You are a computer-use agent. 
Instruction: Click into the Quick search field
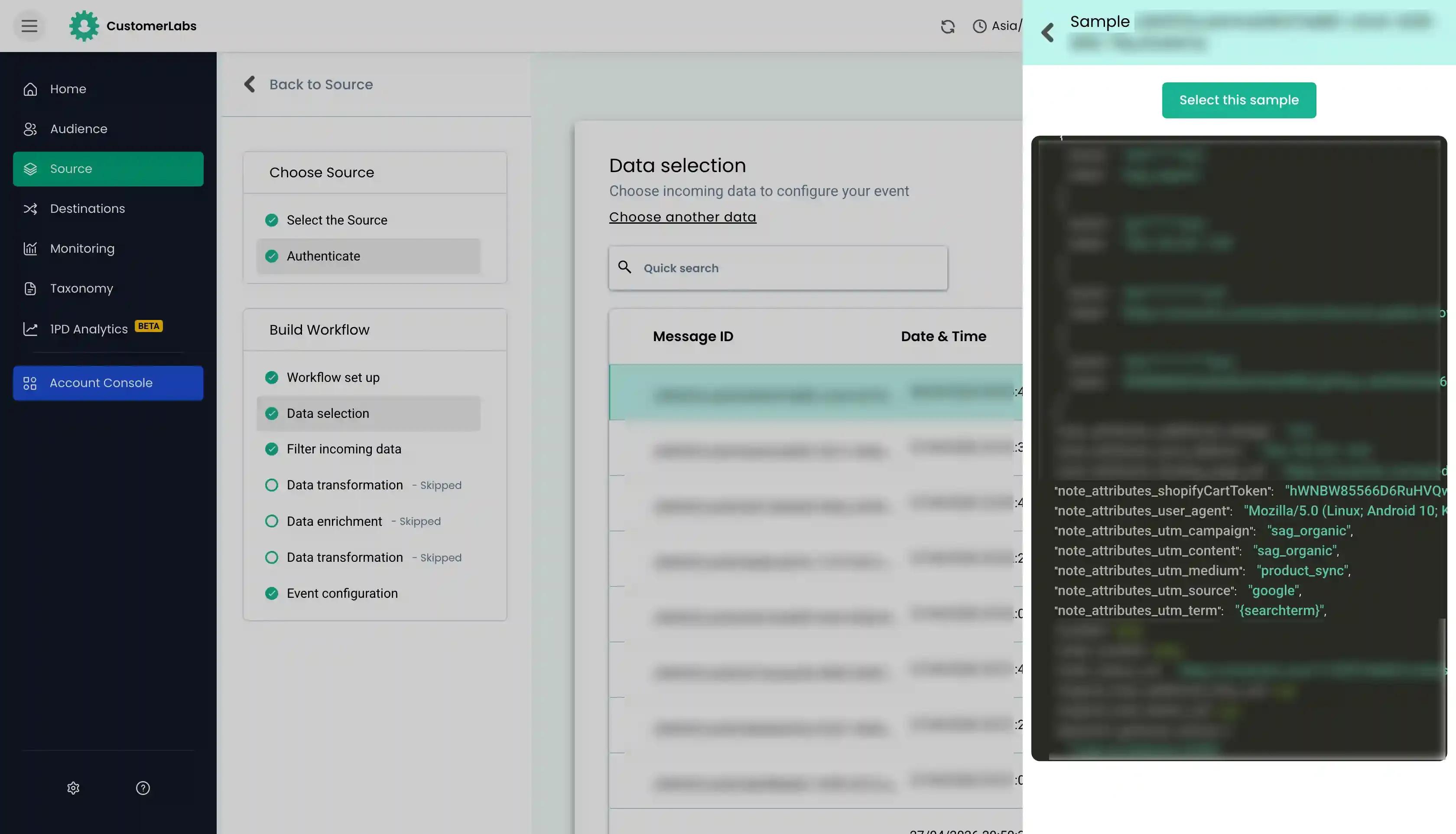(x=778, y=268)
